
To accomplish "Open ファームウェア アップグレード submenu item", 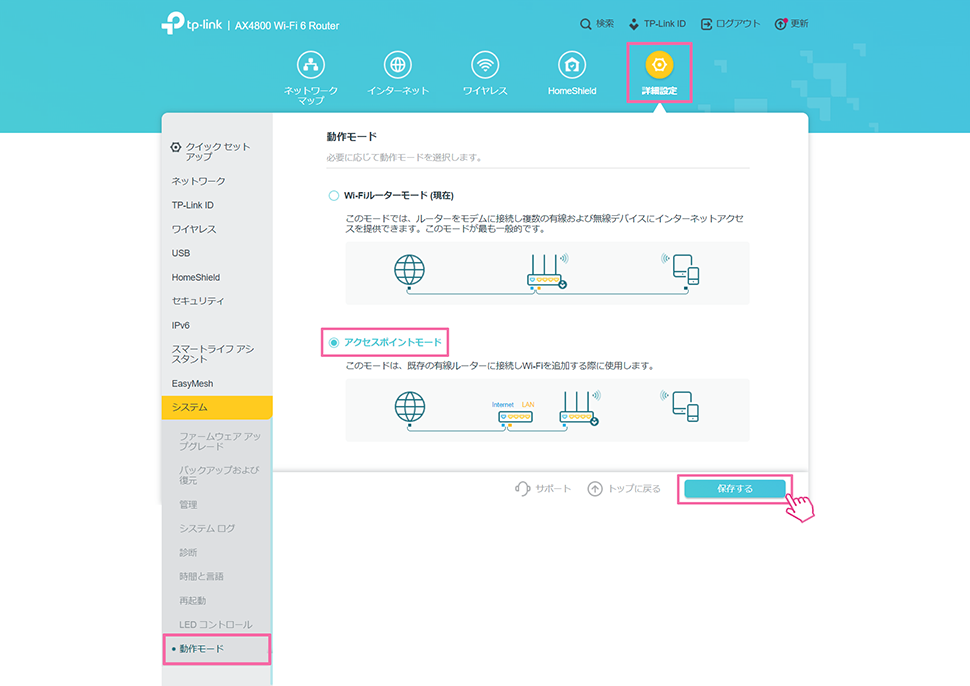I will pyautogui.click(x=219, y=443).
